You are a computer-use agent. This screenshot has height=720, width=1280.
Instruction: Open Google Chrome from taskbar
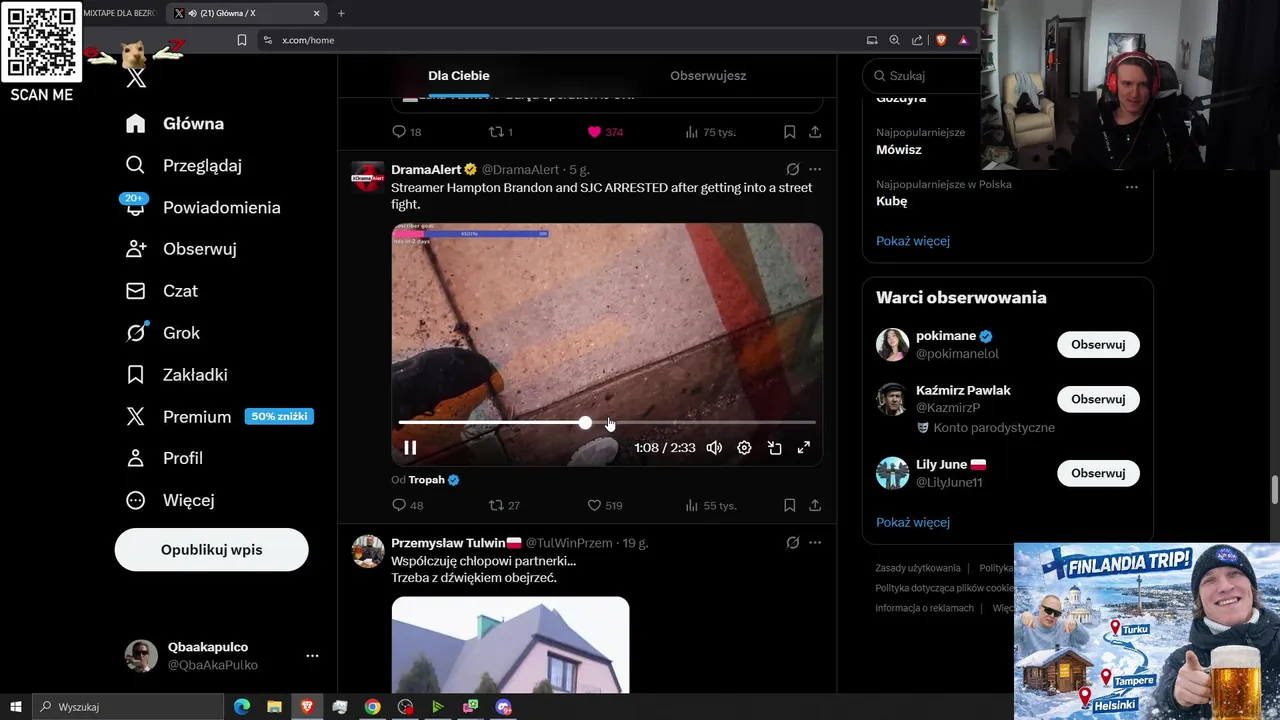point(372,707)
